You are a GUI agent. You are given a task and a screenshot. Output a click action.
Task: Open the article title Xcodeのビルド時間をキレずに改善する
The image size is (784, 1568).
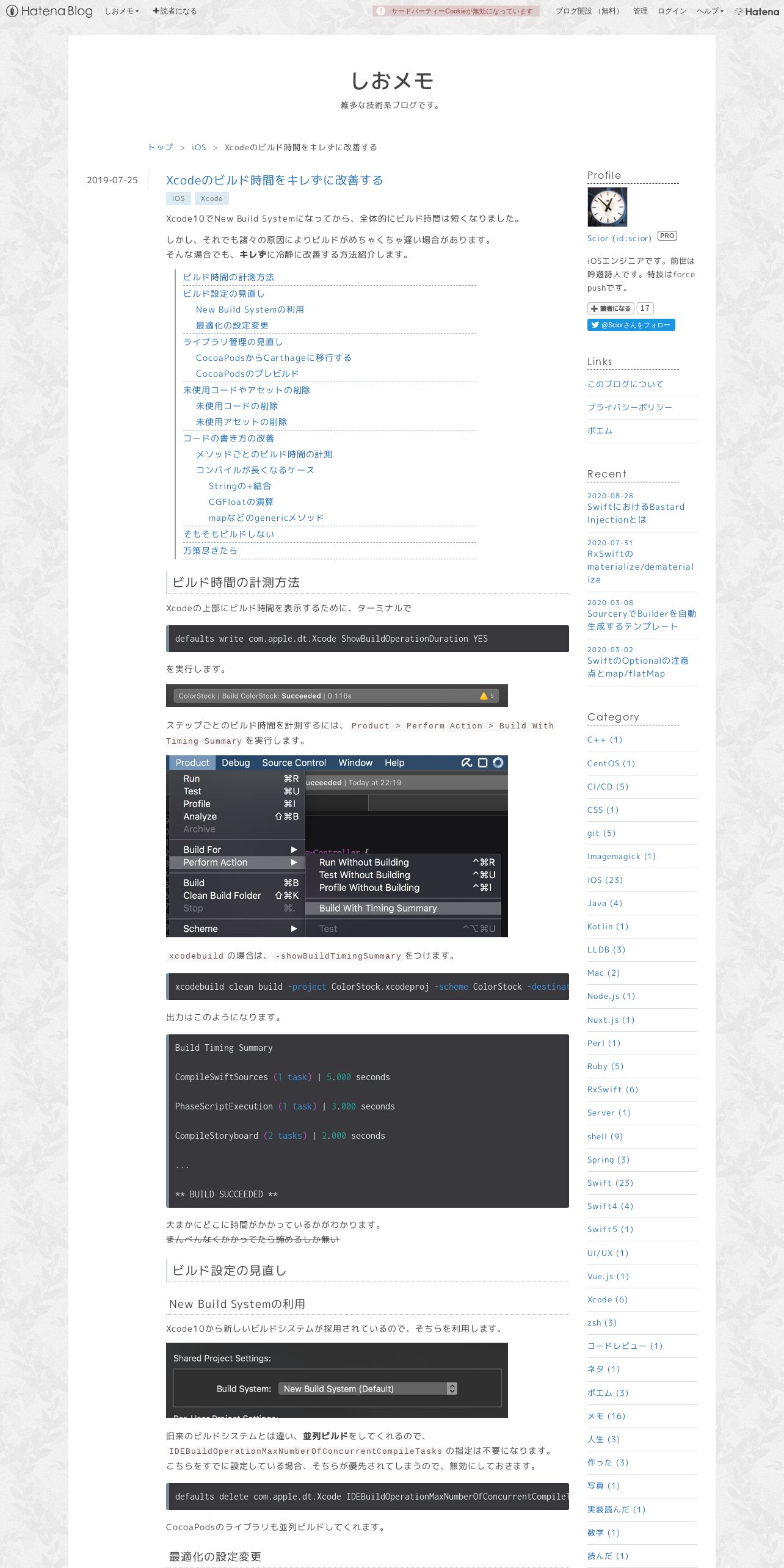(275, 180)
